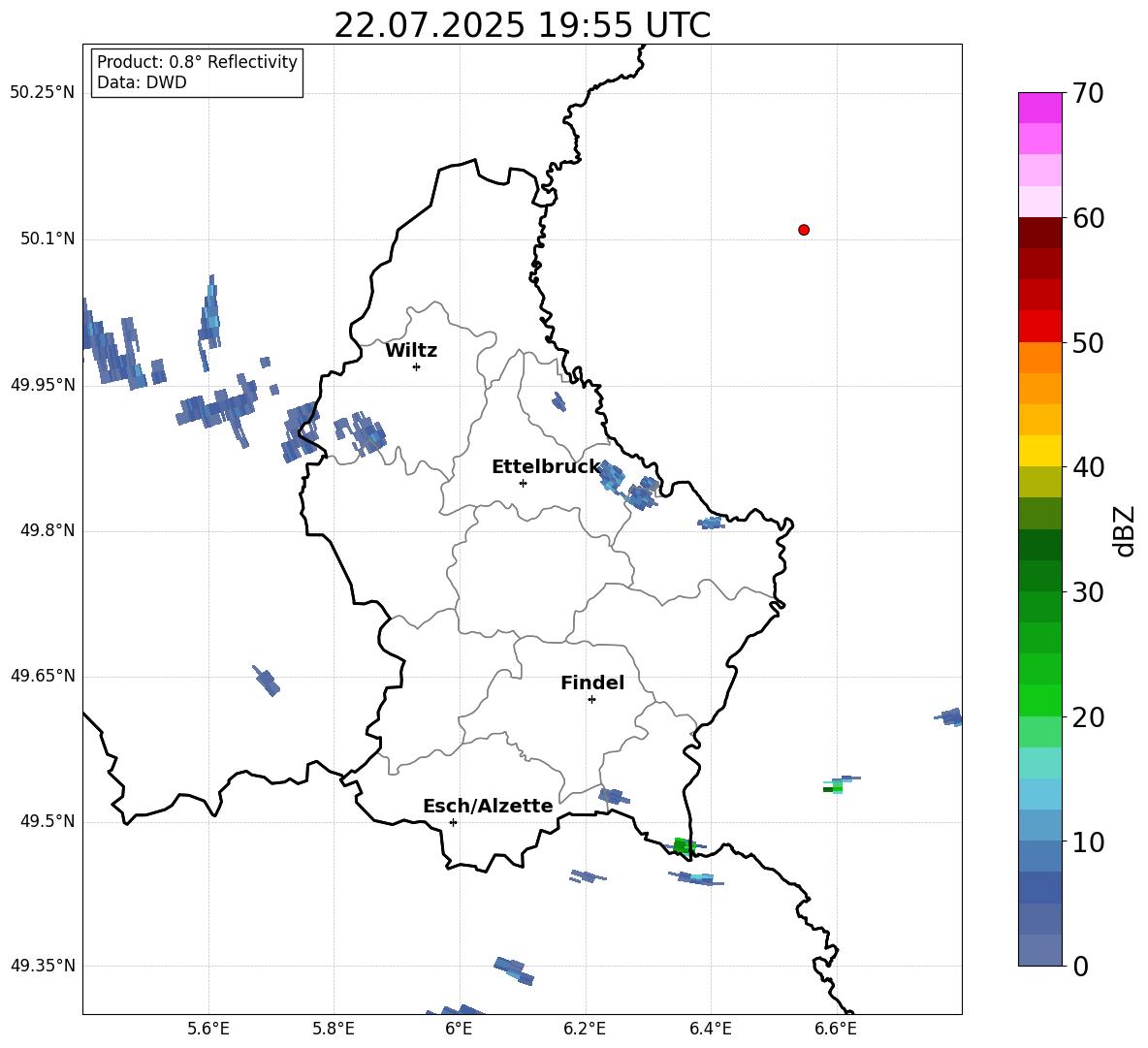Image resolution: width=1148 pixels, height=1048 pixels.
Task: Click the 50.25°N latitude label
Action: (42, 93)
